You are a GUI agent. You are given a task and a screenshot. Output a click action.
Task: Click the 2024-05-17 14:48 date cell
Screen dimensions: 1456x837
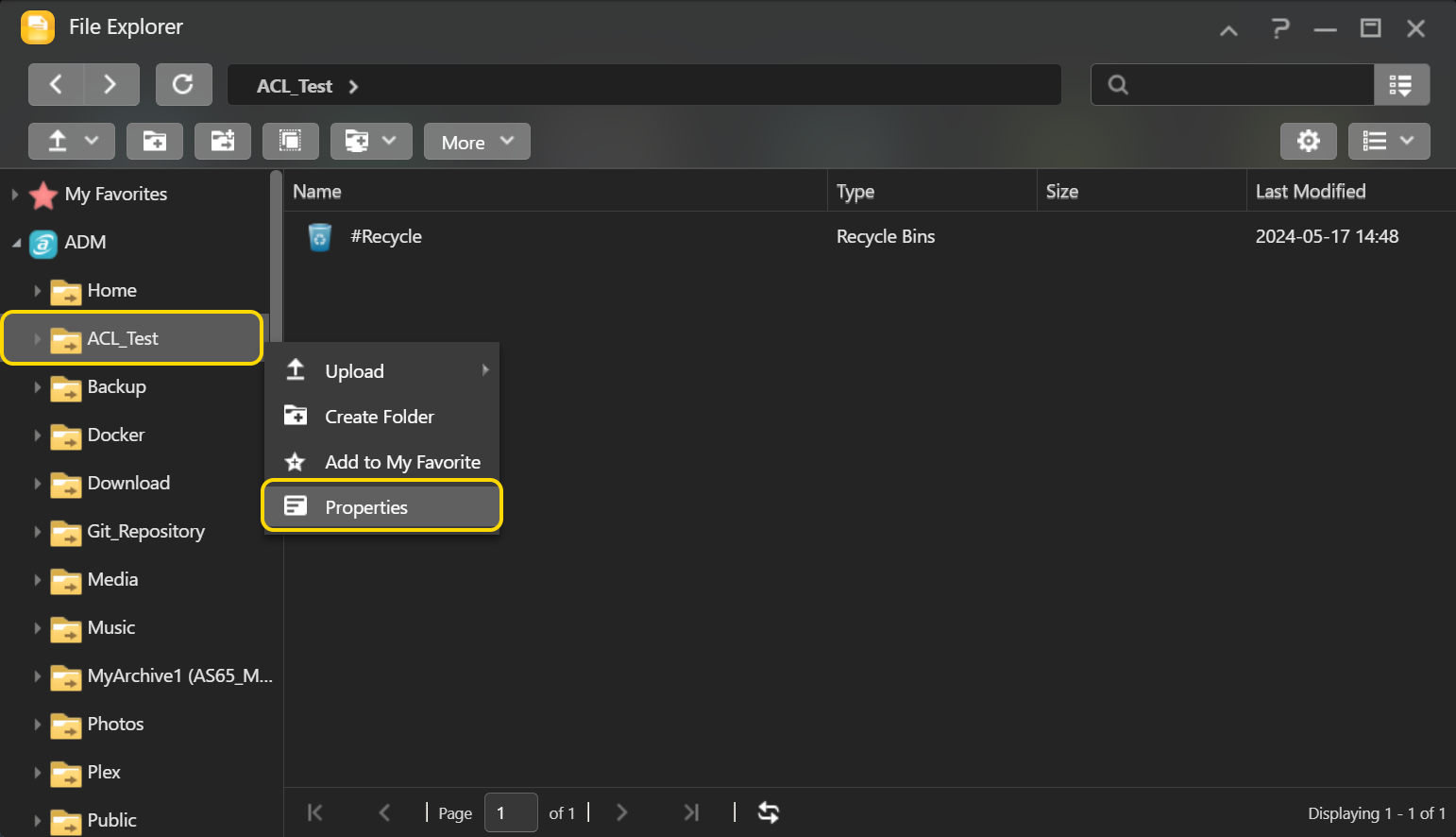1327,237
